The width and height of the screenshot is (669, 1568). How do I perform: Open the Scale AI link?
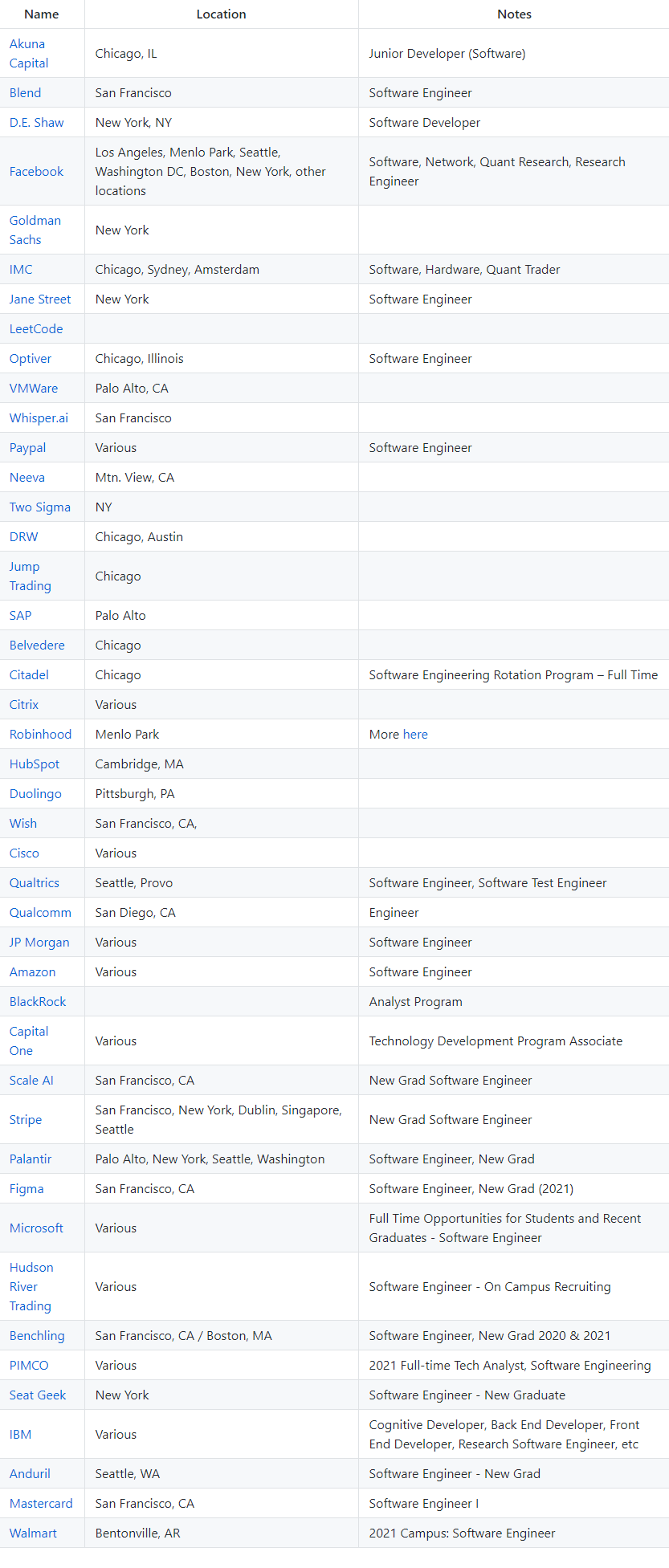(x=31, y=1081)
